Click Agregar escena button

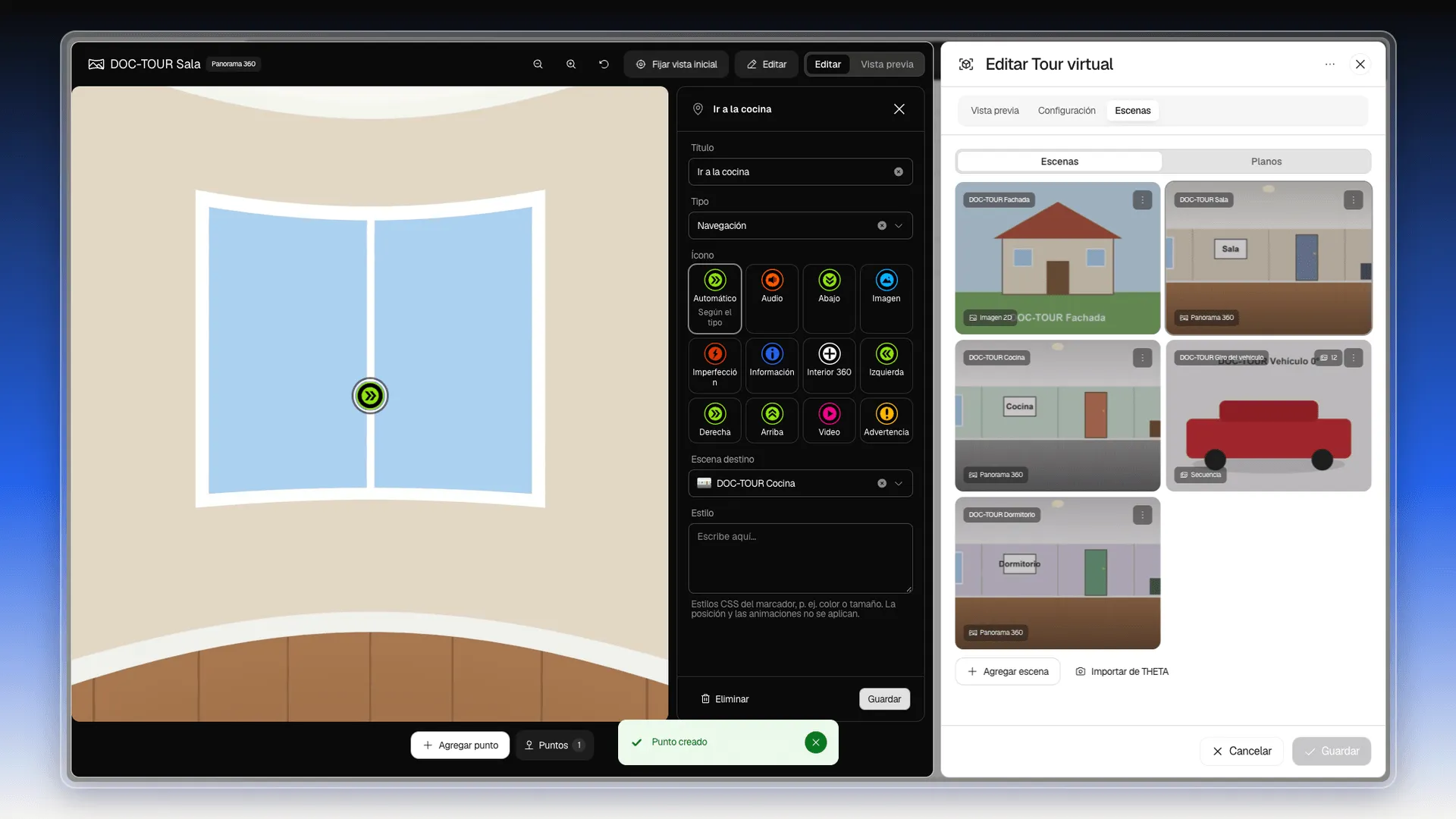pos(1008,672)
